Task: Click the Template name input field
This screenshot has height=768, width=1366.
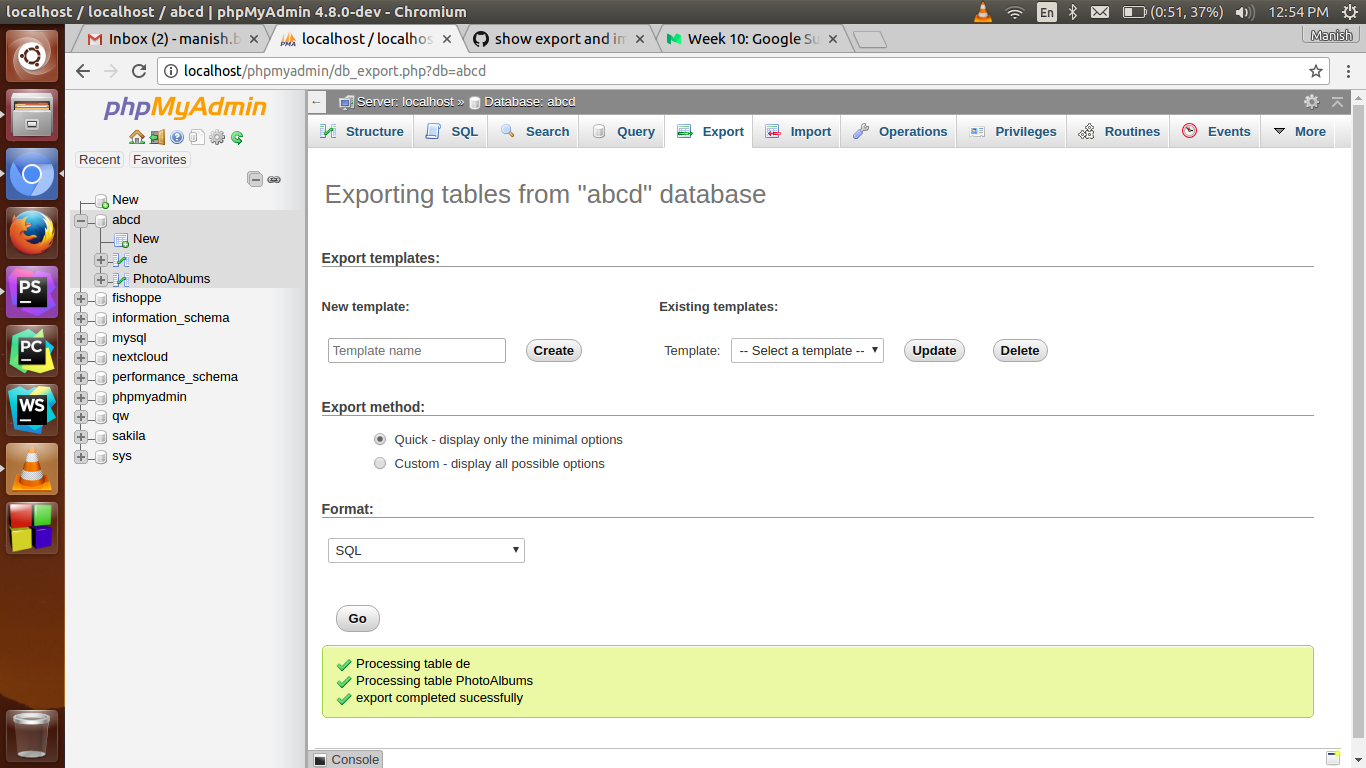Action: coord(417,351)
